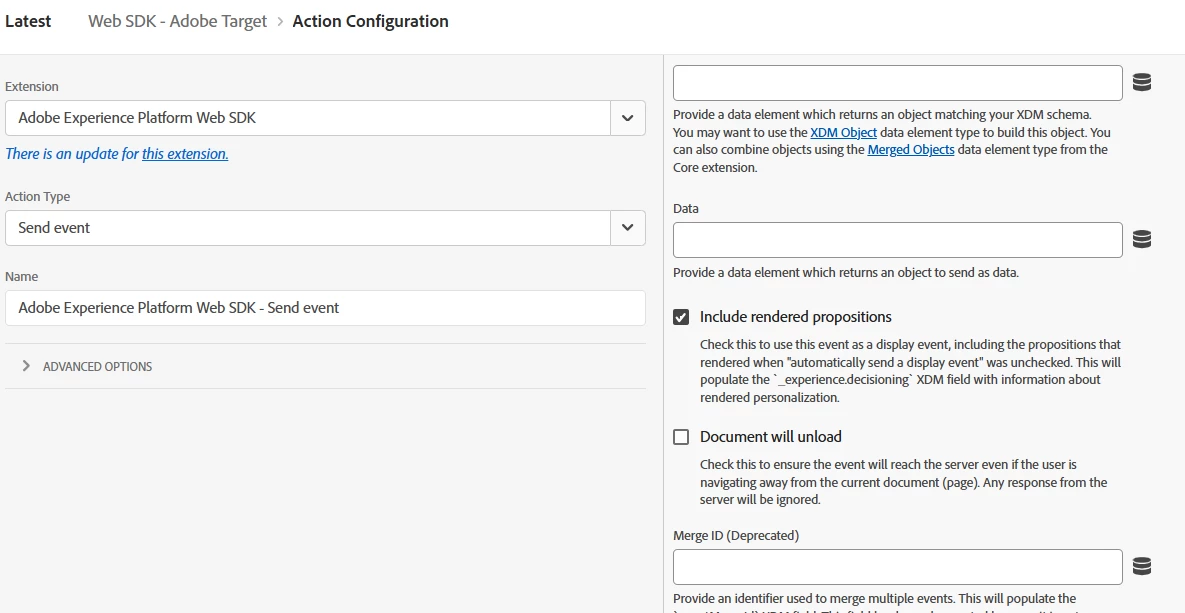Follow the 'this extension' update link
Viewport: 1185px width, 613px height.
[x=185, y=154]
